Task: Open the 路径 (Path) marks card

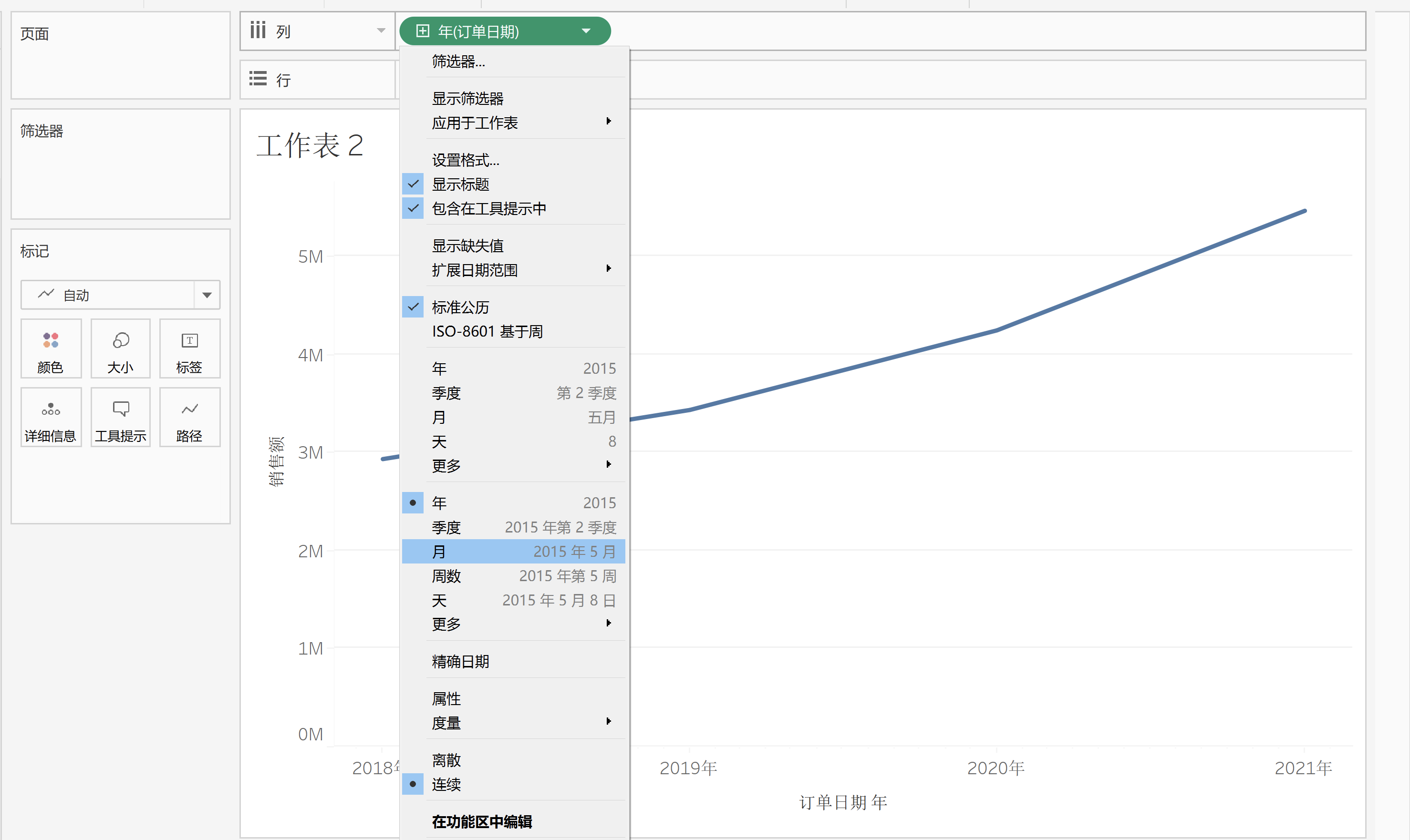Action: click(x=190, y=418)
